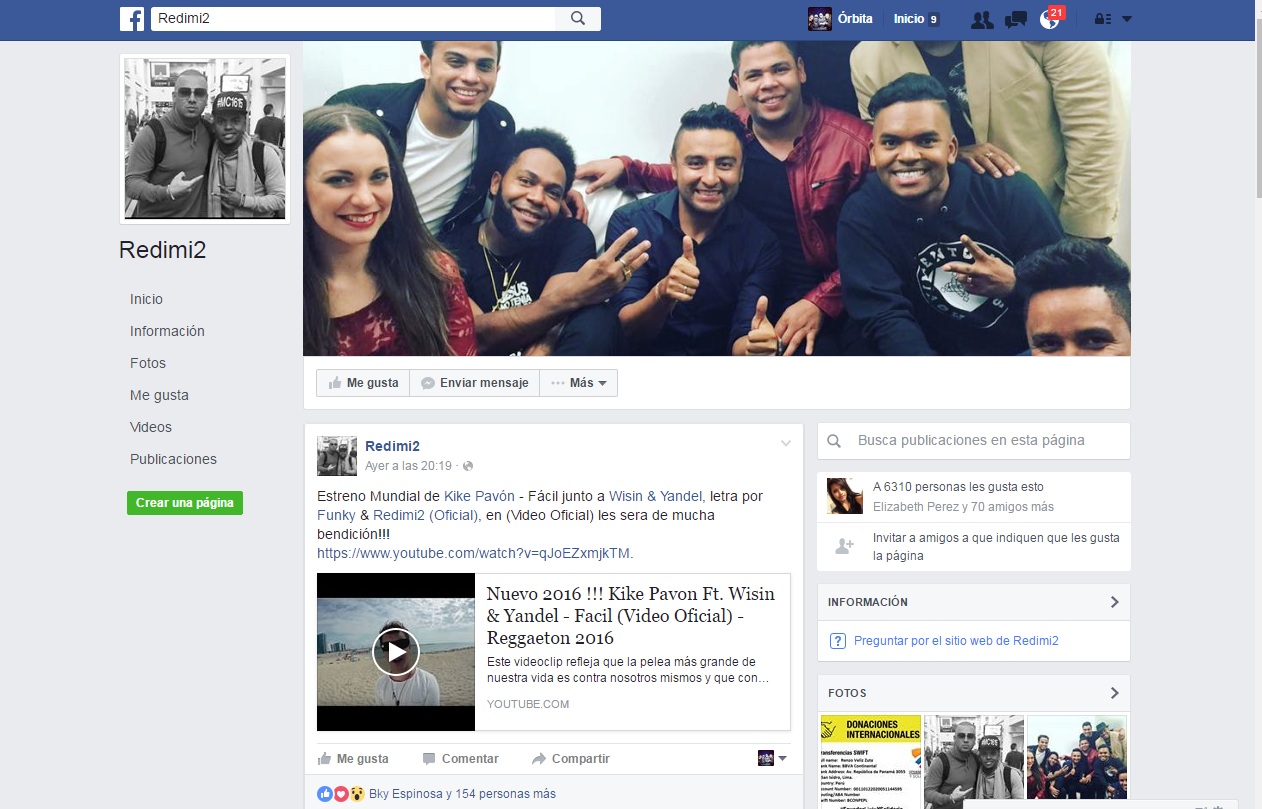Open Redimi2 (Oficial) link in post
The image size is (1262, 809).
click(427, 515)
